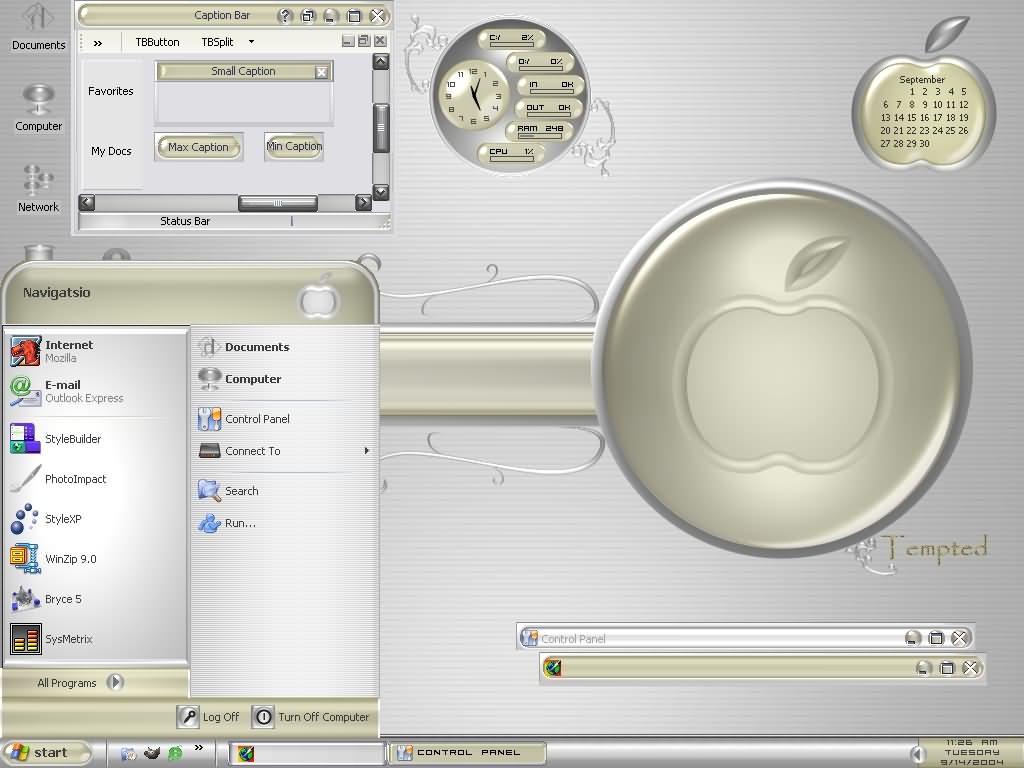Click the horizontal scrollbar thumb

278,203
